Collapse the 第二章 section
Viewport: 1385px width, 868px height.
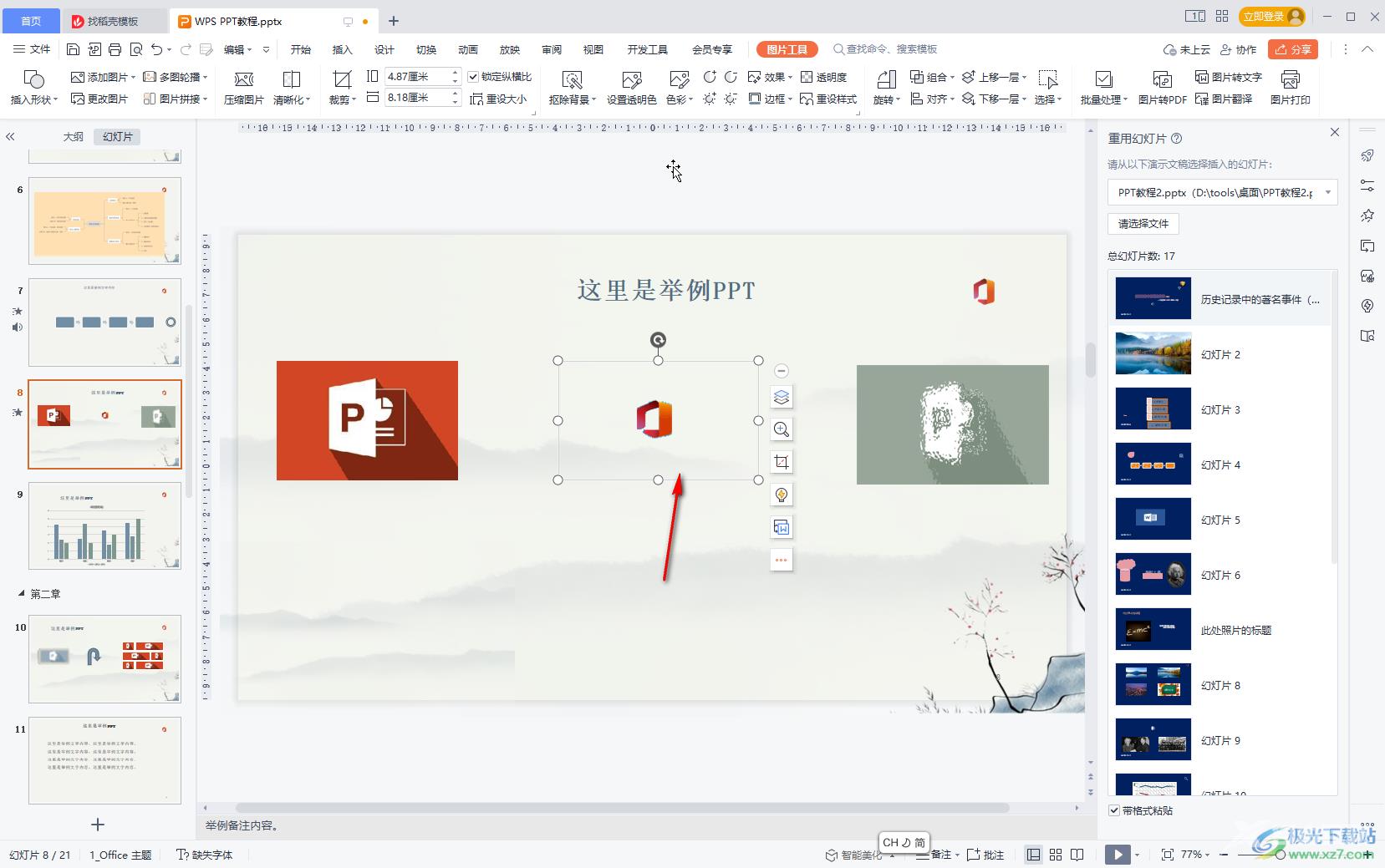pos(22,594)
